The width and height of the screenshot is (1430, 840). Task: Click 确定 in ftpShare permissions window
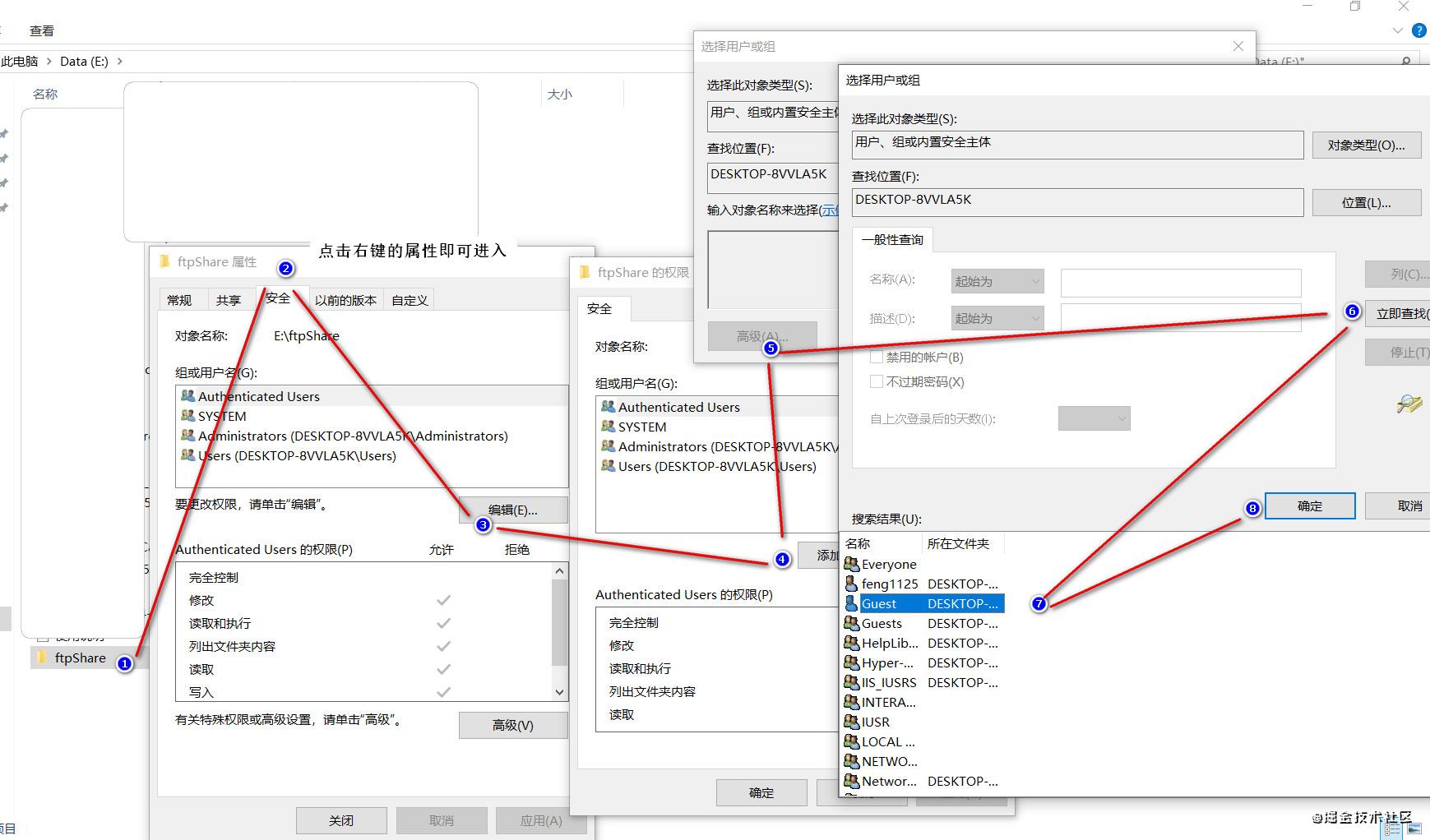point(761,792)
